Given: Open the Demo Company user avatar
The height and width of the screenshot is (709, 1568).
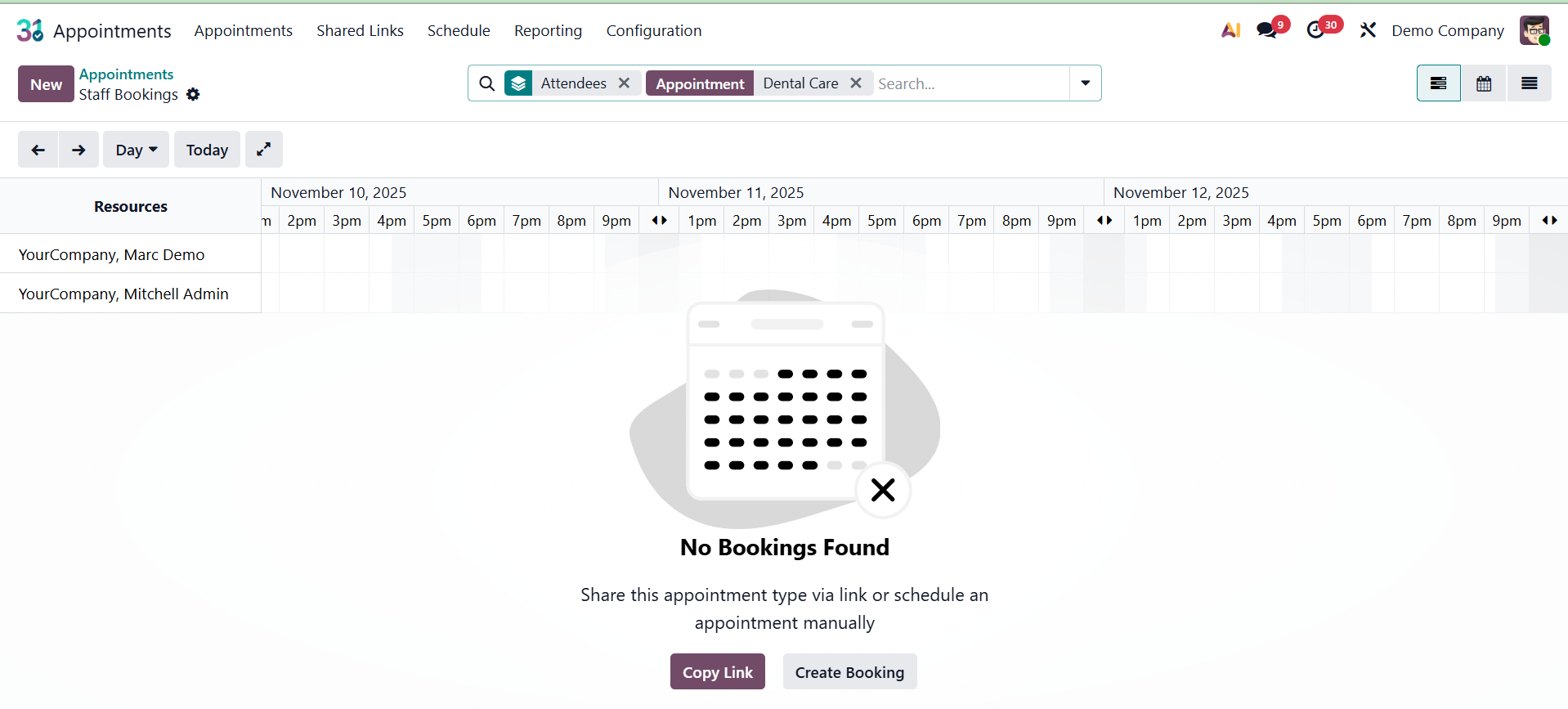Looking at the screenshot, I should click(1534, 30).
